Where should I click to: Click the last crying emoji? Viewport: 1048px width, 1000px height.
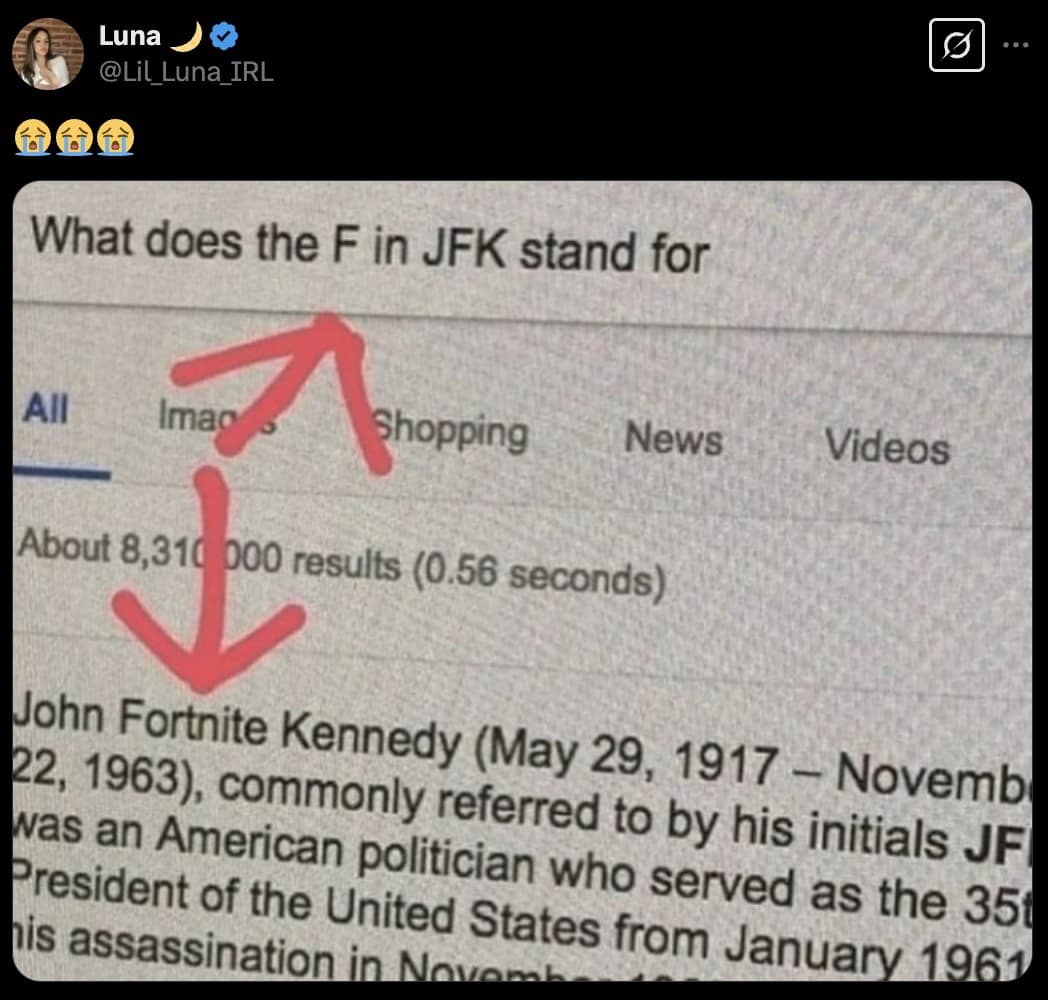click(115, 137)
